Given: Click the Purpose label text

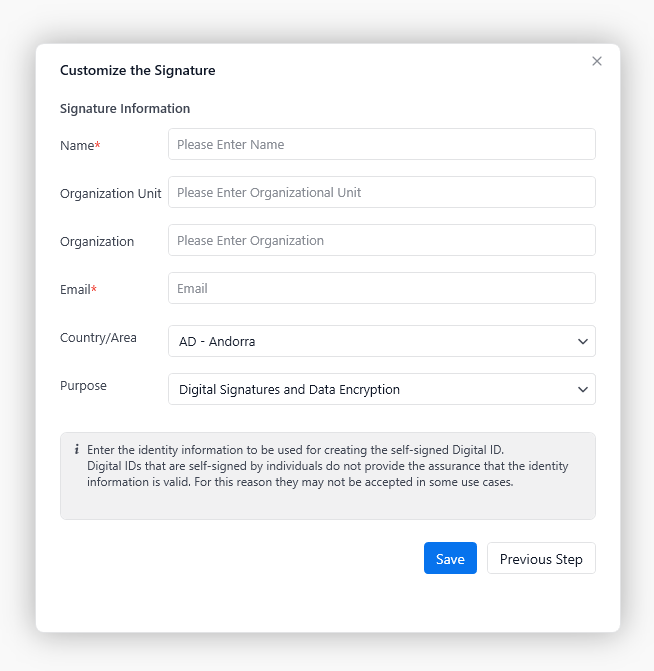Looking at the screenshot, I should click(83, 386).
